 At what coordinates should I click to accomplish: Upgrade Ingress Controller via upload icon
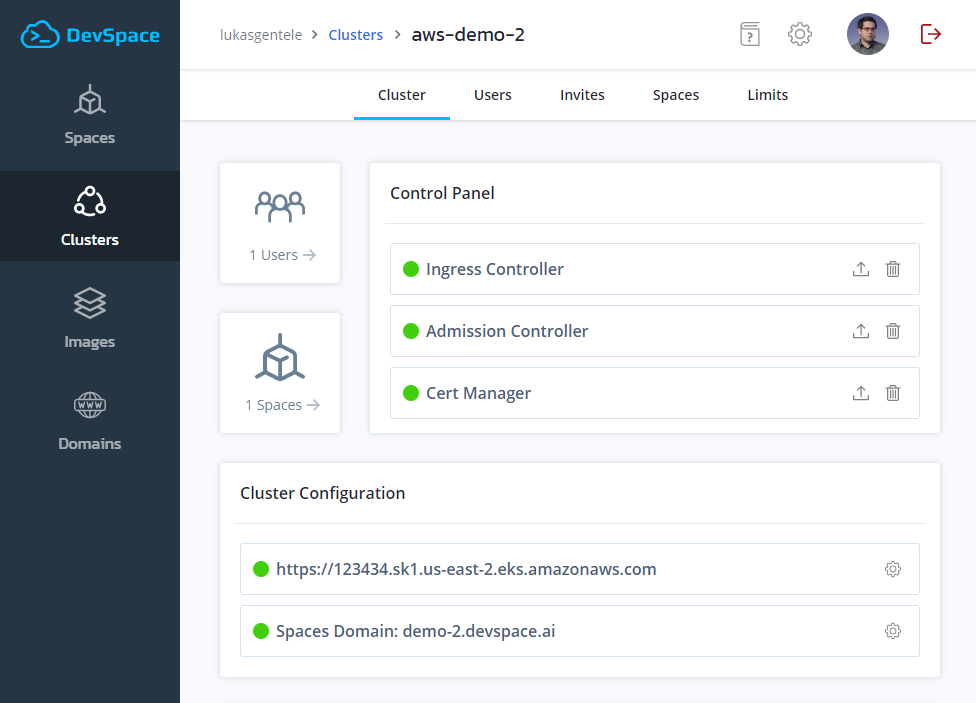click(x=861, y=269)
